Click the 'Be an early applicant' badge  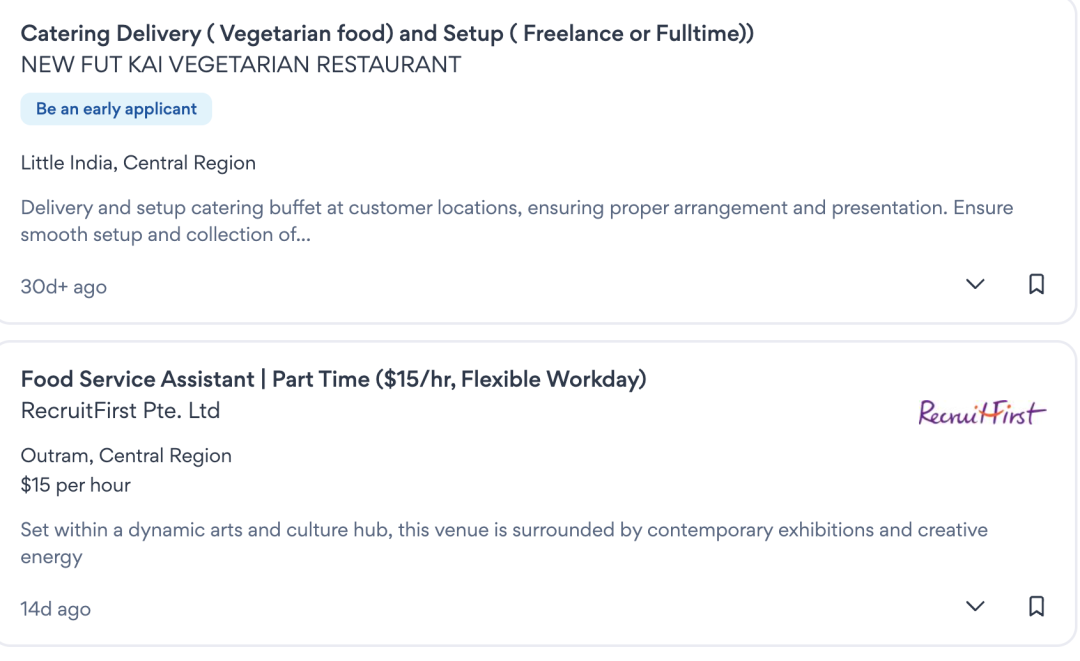116,109
